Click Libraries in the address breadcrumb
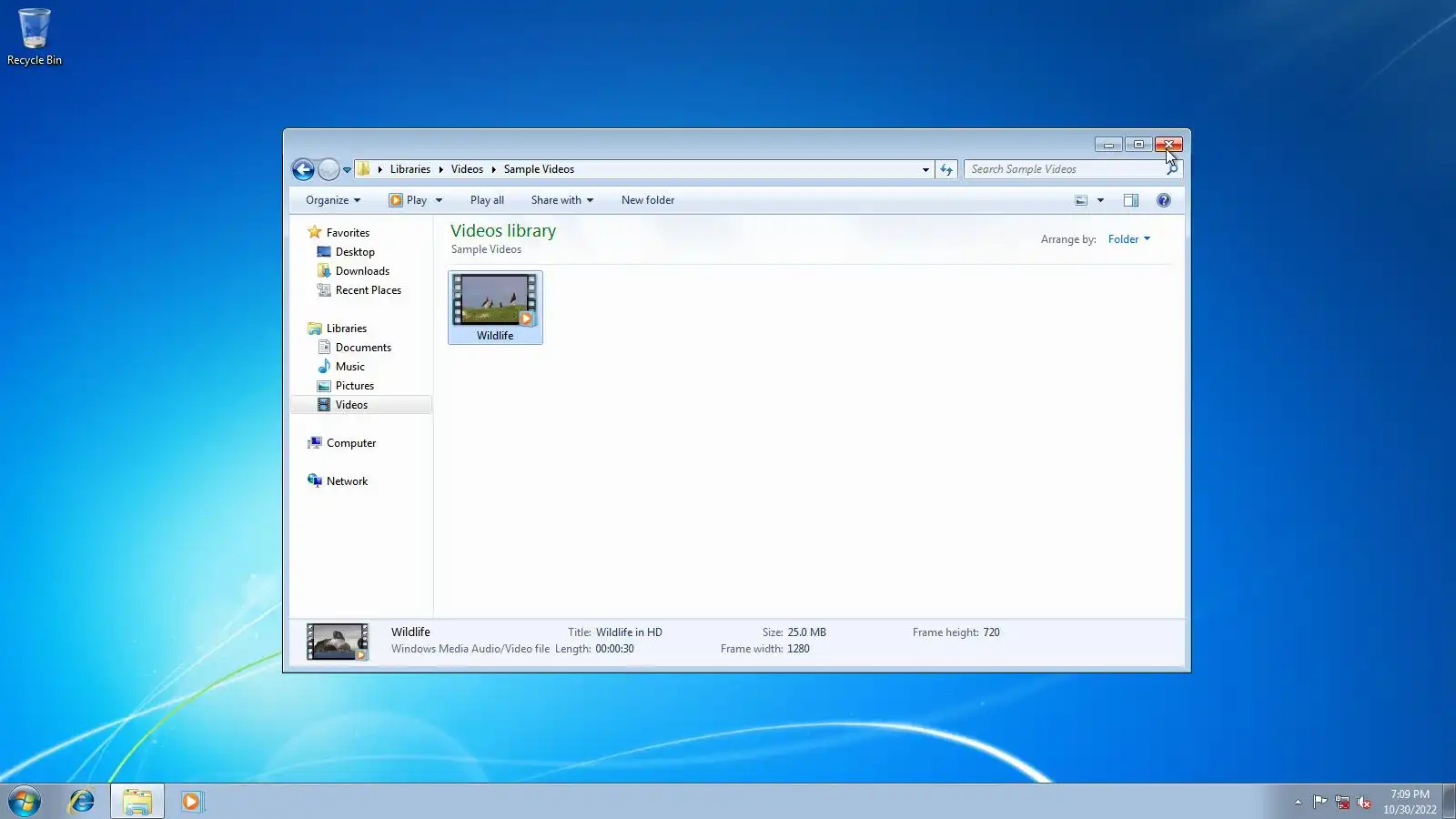Screen dimensions: 1456x819 click(x=410, y=169)
